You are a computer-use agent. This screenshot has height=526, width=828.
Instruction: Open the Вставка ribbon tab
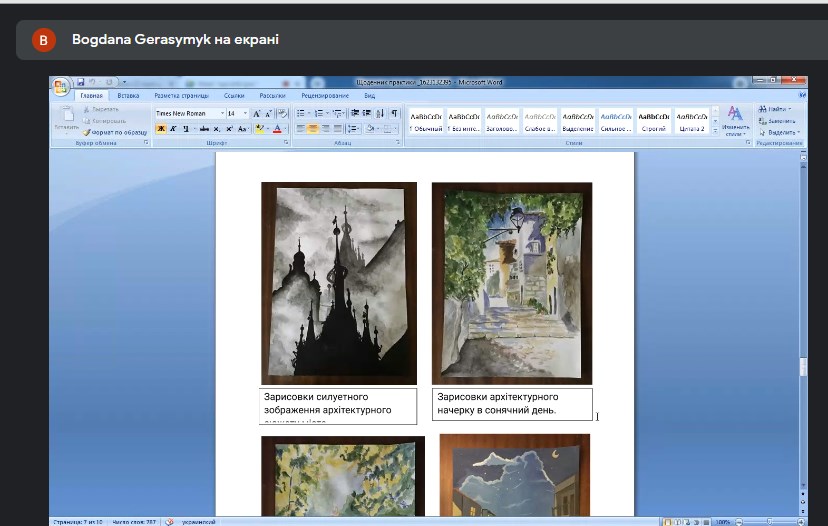(x=128, y=96)
